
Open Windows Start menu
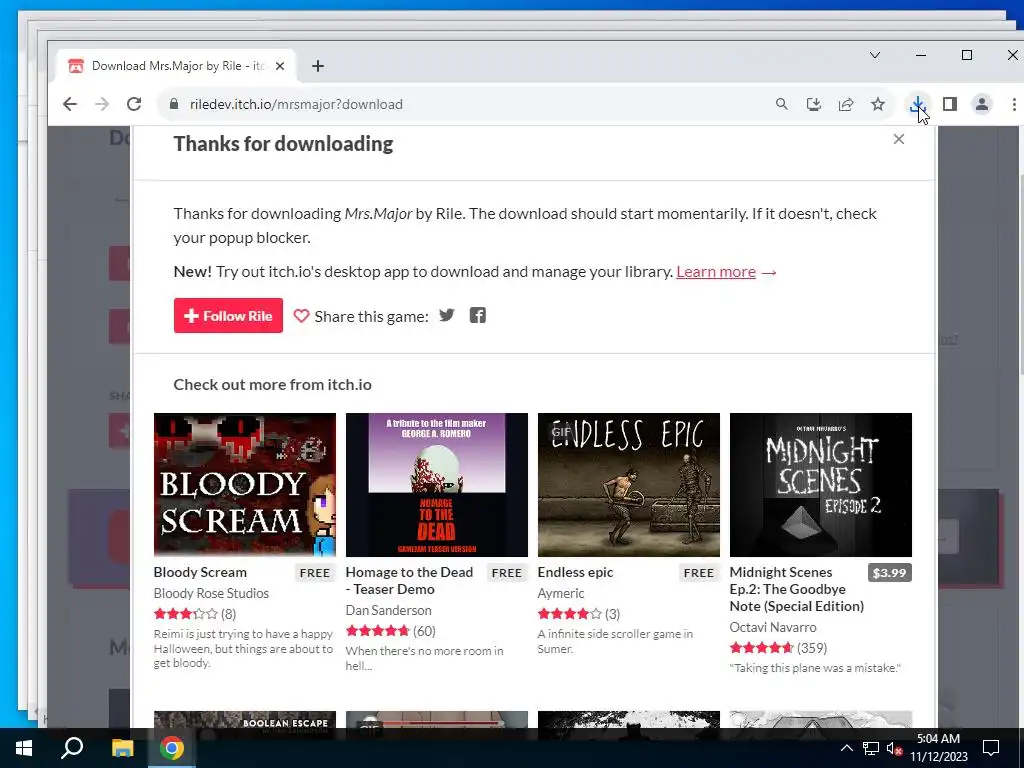[24, 748]
